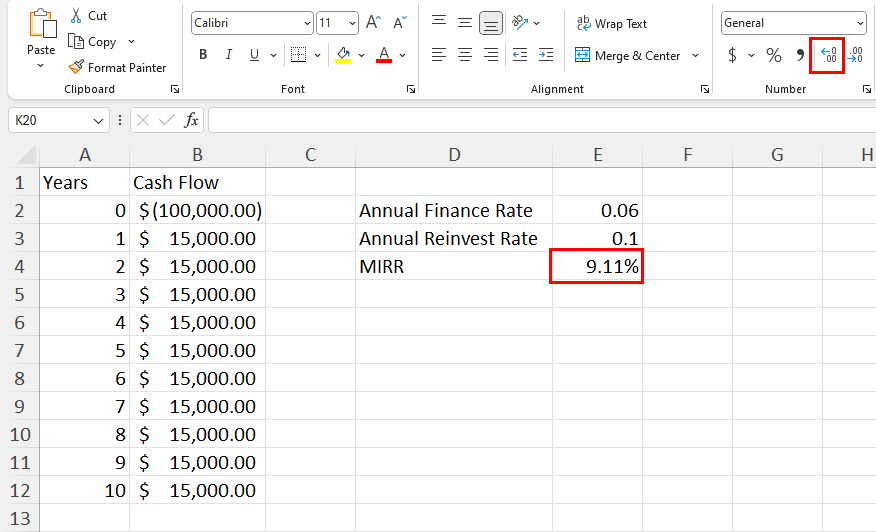
Task: Click the increase indent icon
Action: [546, 55]
